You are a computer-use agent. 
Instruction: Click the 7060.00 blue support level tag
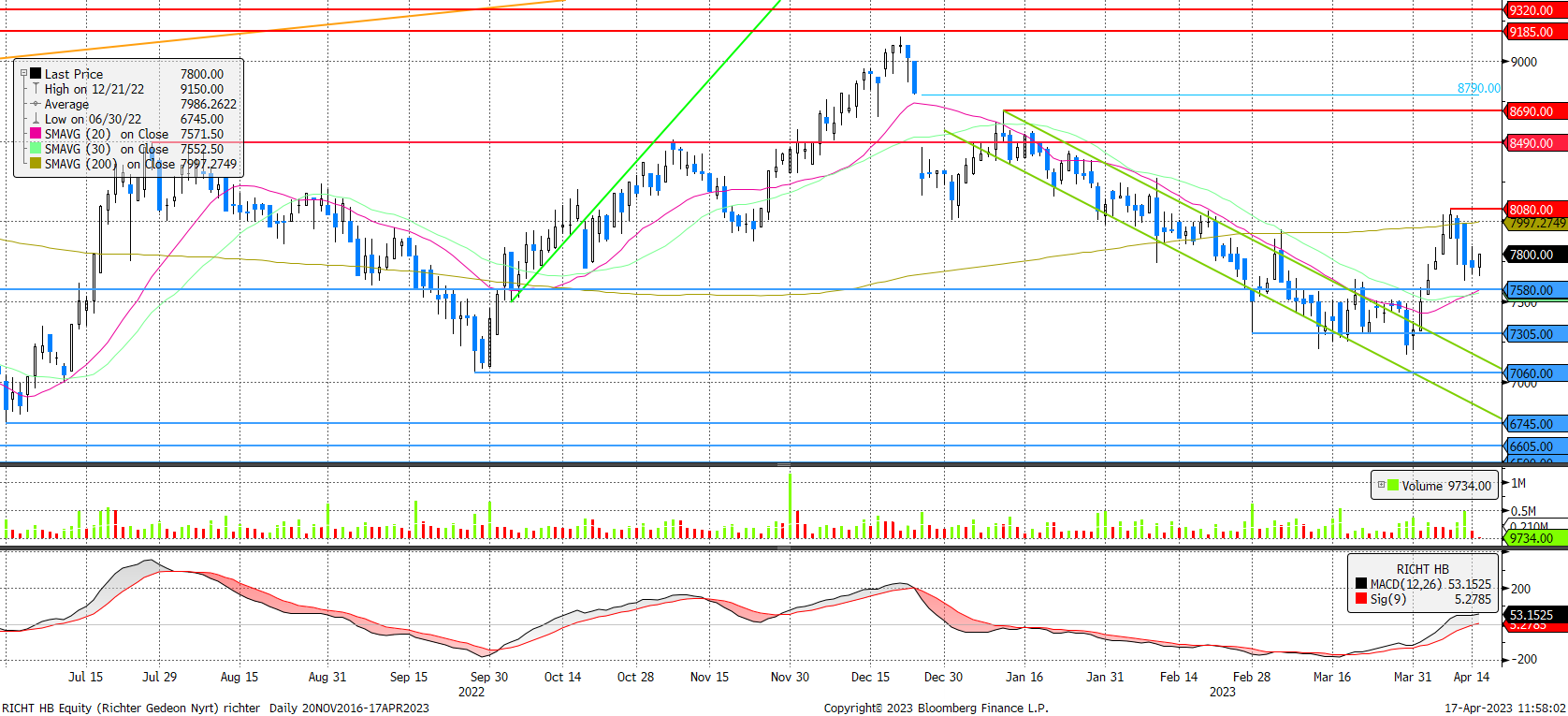click(x=1534, y=373)
